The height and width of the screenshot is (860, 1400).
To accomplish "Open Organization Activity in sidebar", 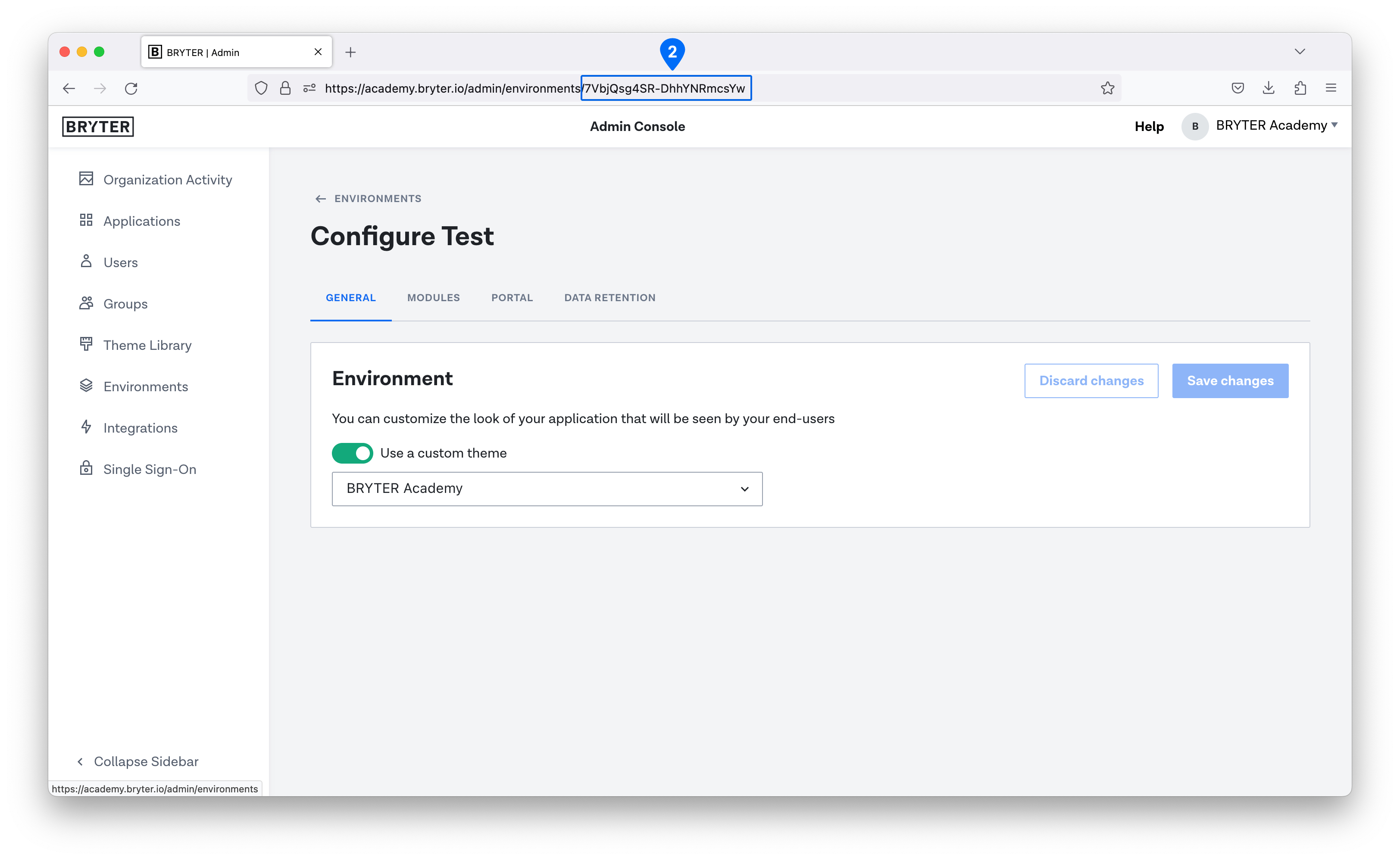I will 168,180.
